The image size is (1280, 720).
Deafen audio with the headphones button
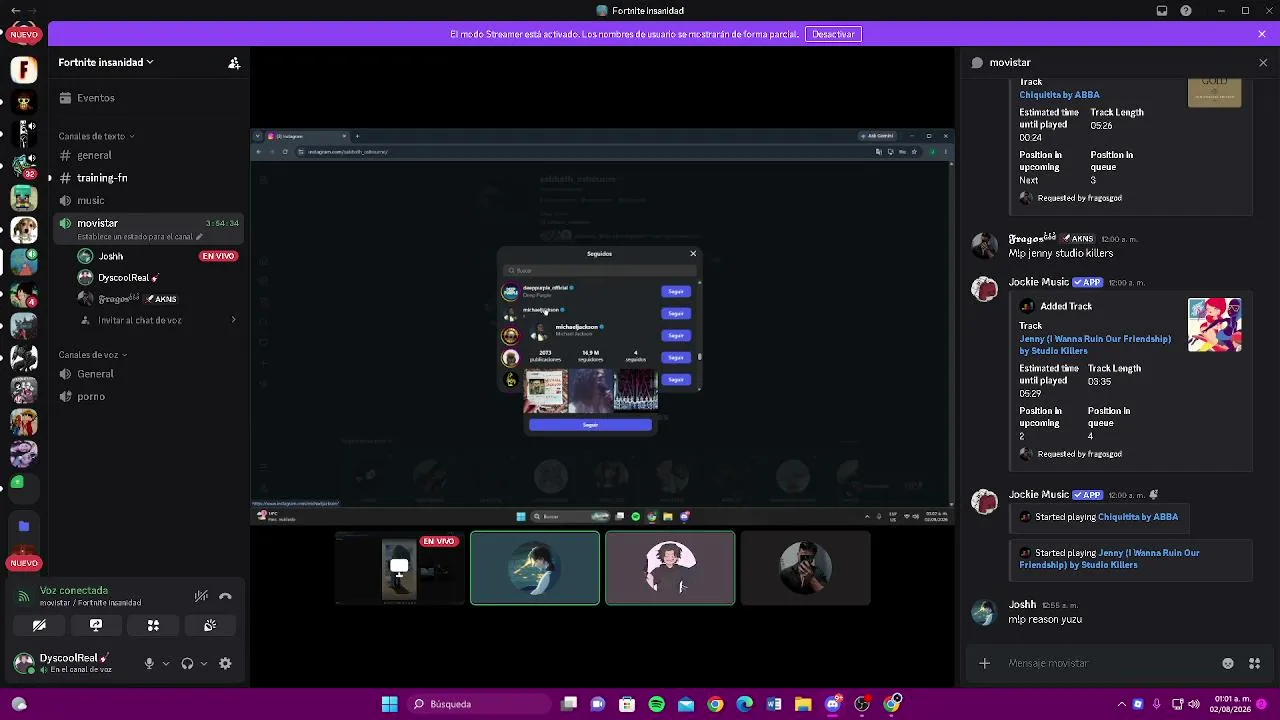(187, 663)
